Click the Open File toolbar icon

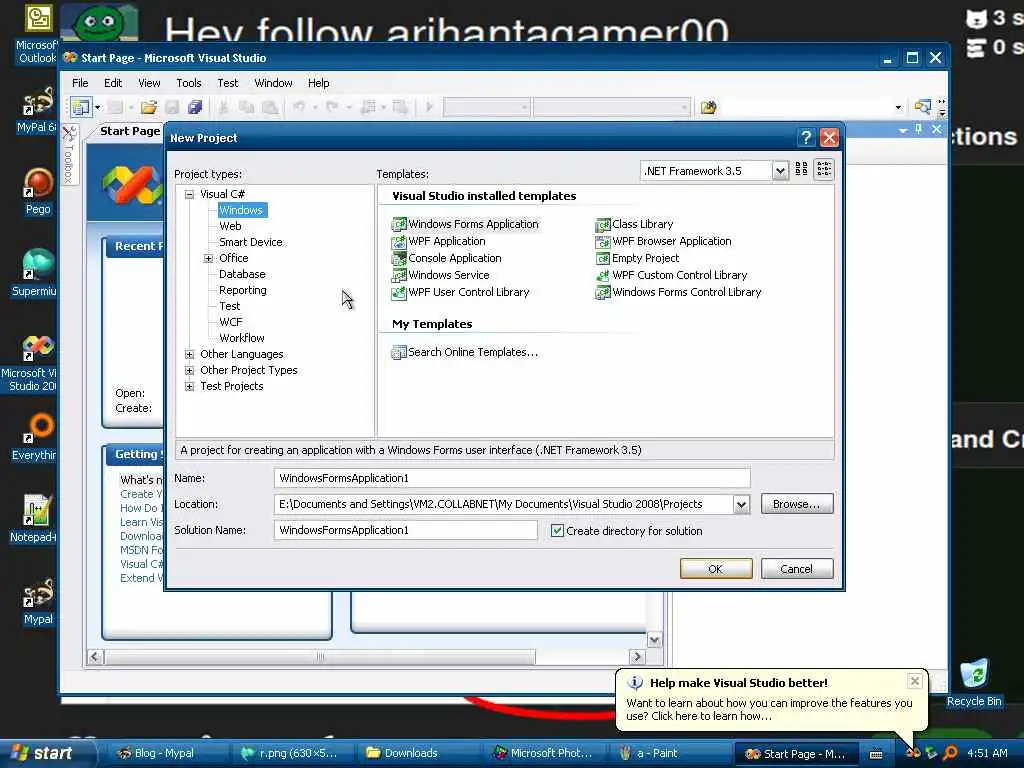(x=149, y=106)
